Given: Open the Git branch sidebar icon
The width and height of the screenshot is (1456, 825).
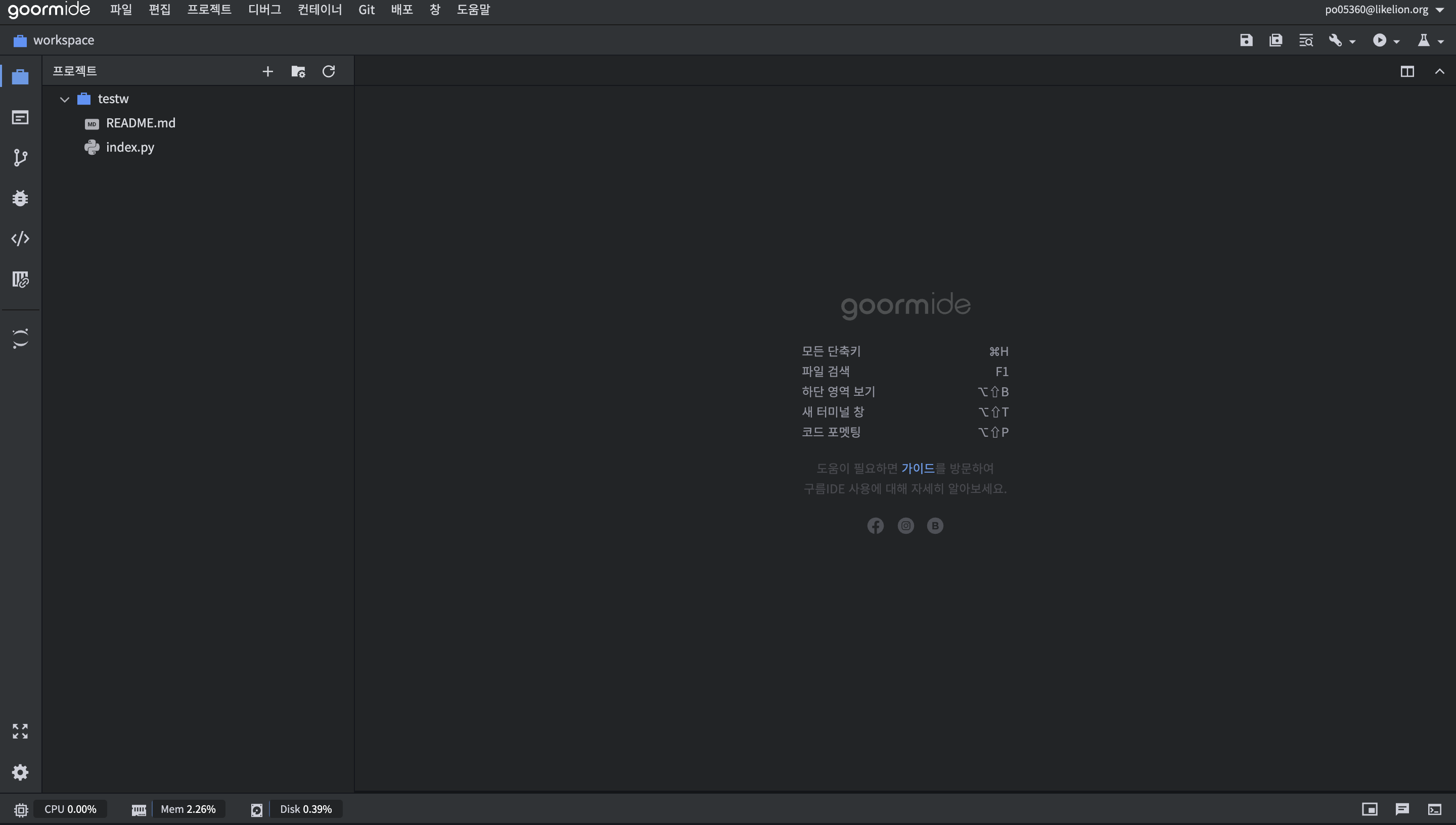Looking at the screenshot, I should point(20,158).
